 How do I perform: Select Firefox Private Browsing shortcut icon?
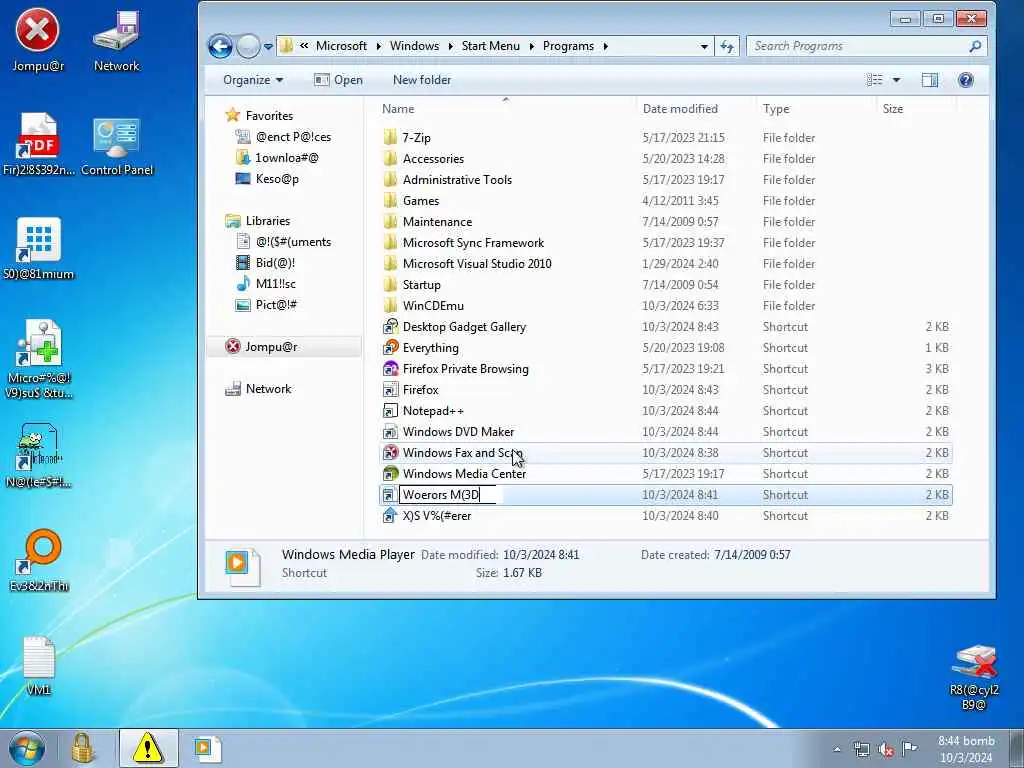390,368
